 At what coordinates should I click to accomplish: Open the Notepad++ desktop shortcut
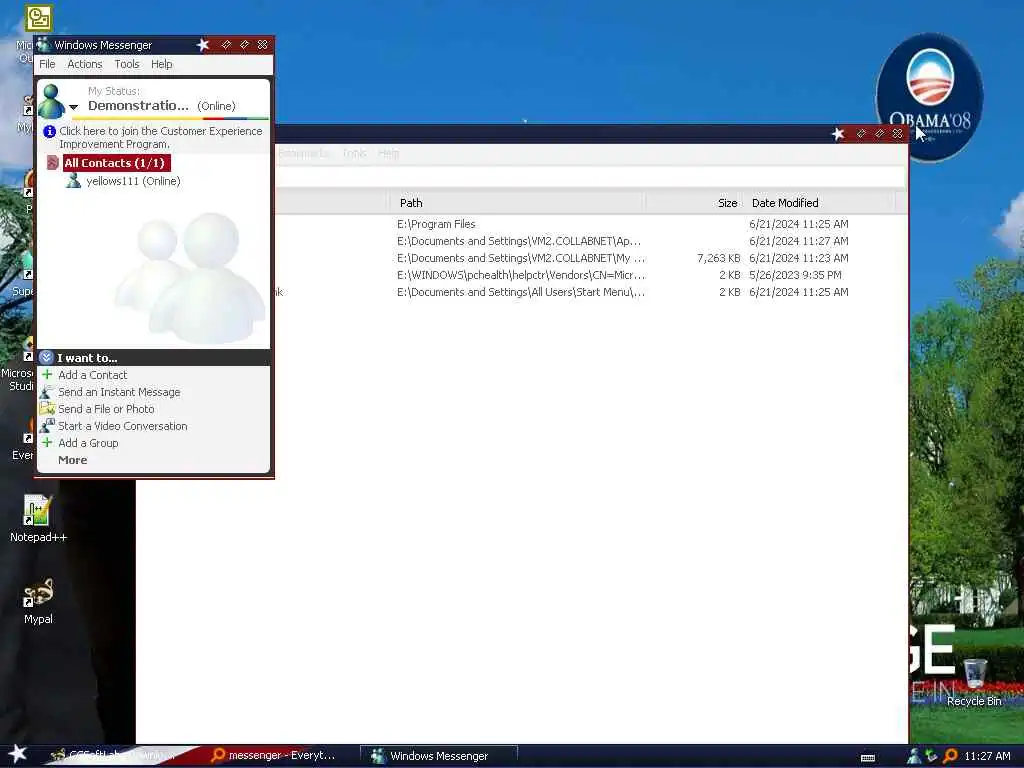point(38,519)
